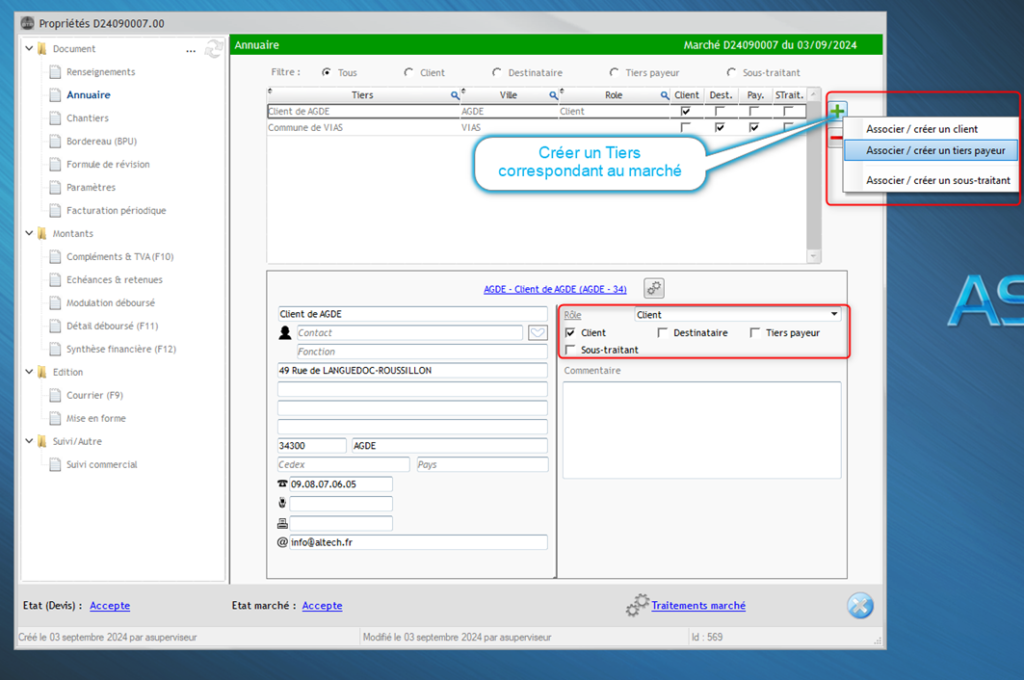
Task: Enable the Tiers payeur checkbox under Rôle
Action: pos(755,333)
